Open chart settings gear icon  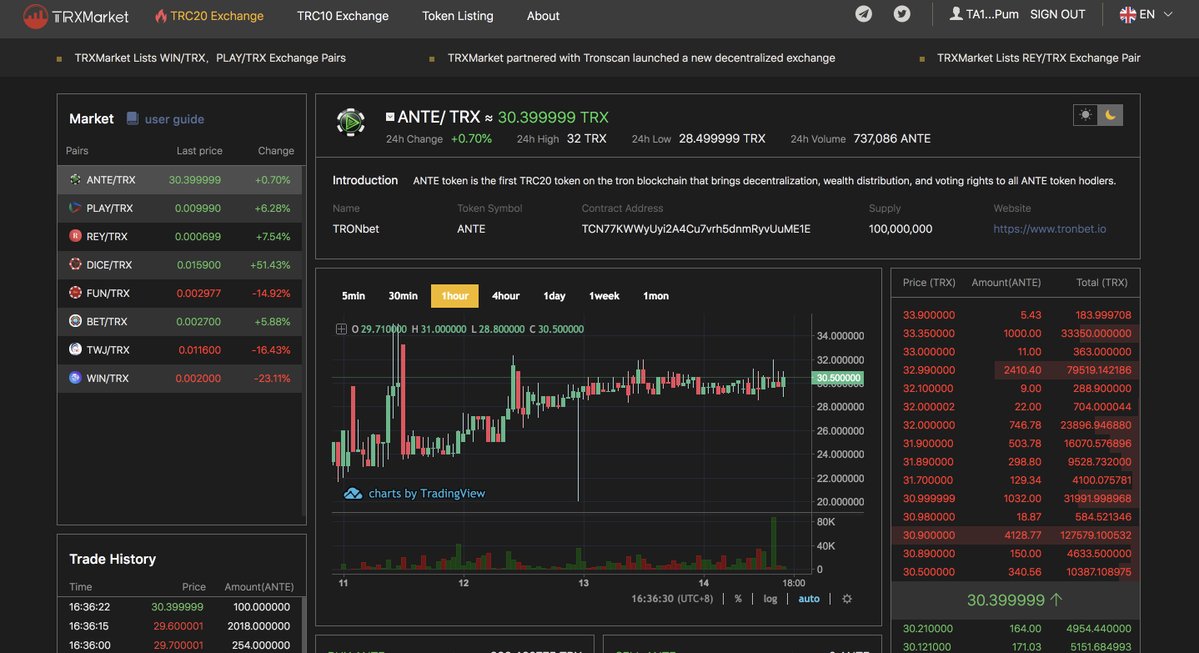tap(846, 599)
